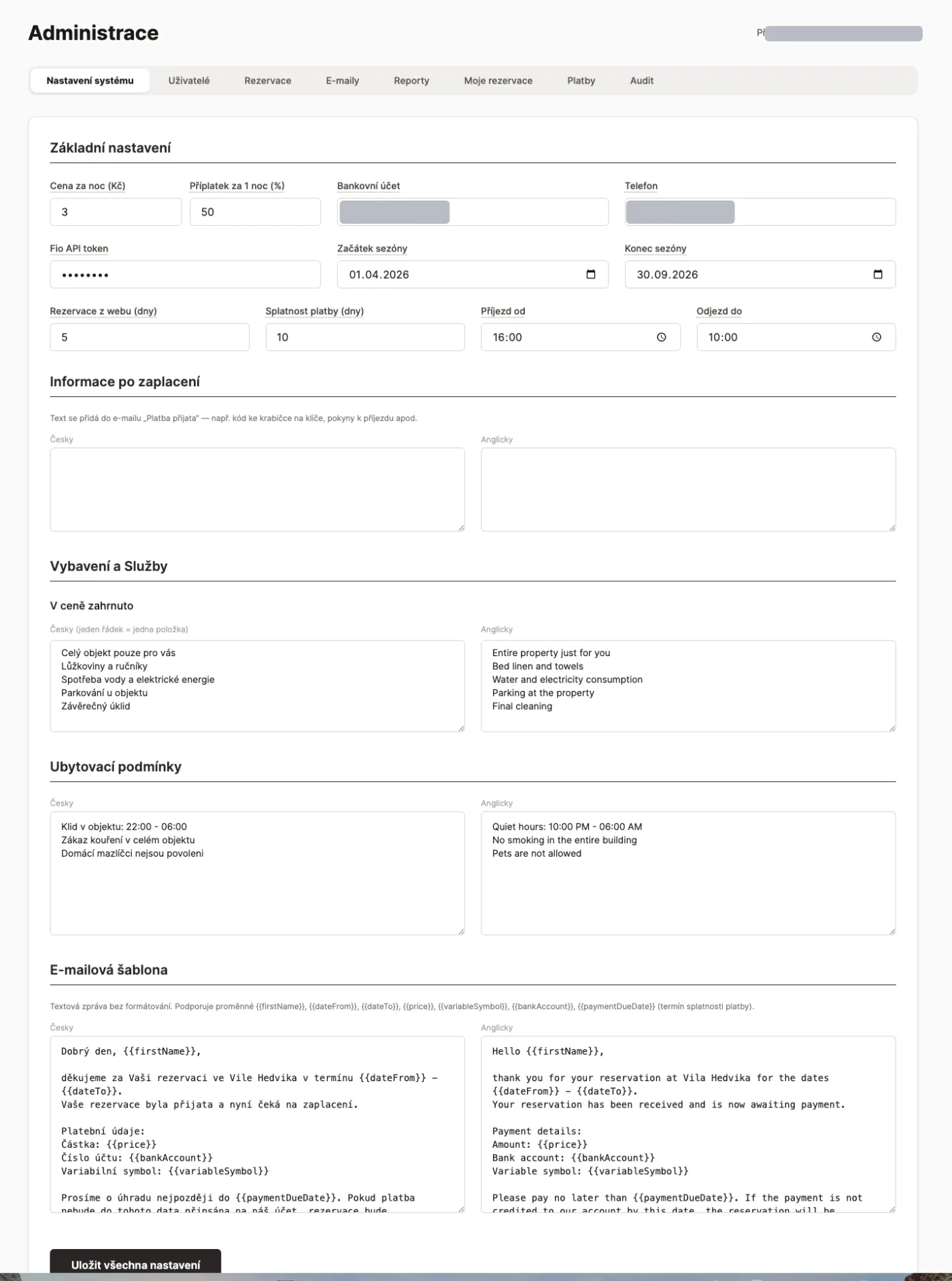Click the Příplatek za 1 noc field

tap(255, 212)
